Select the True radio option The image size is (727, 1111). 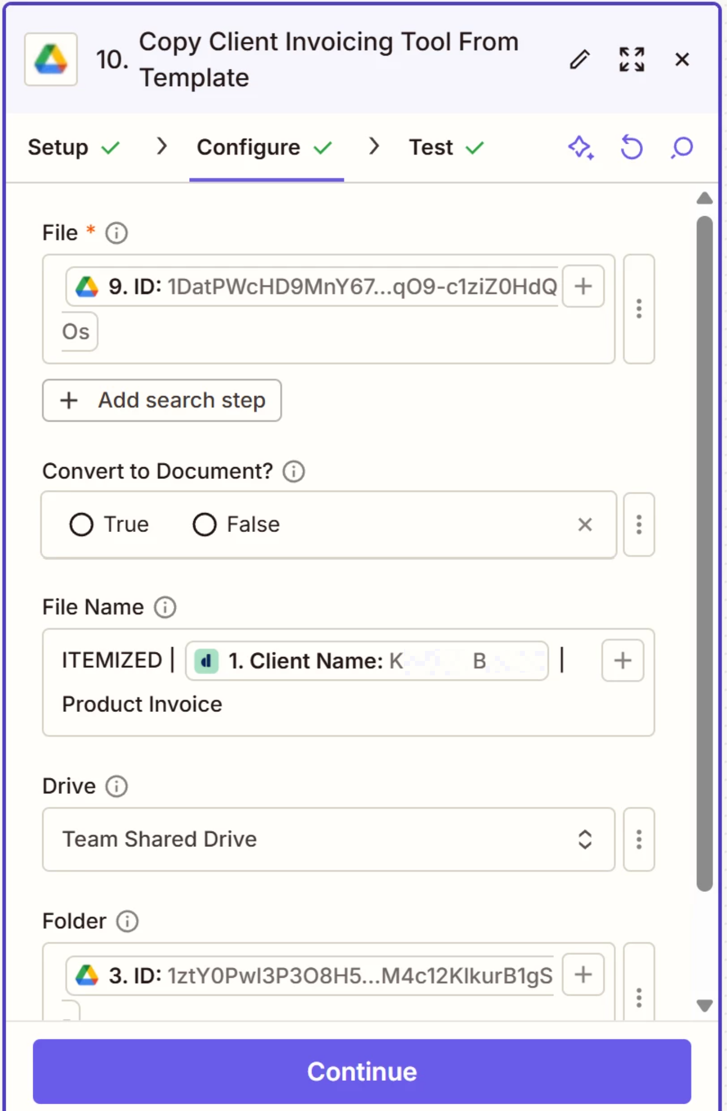(x=82, y=525)
